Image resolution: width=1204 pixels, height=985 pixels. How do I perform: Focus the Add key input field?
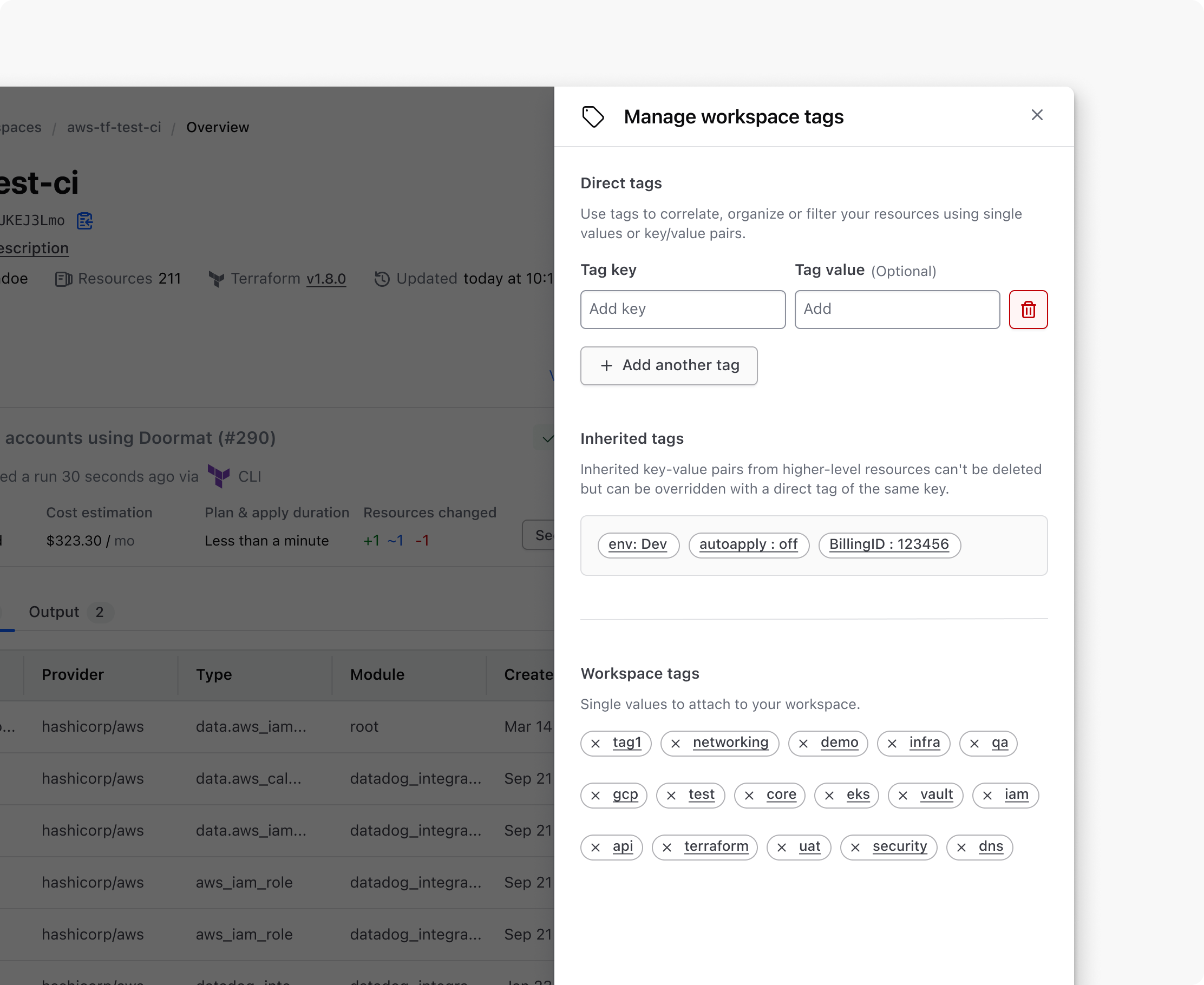click(682, 309)
